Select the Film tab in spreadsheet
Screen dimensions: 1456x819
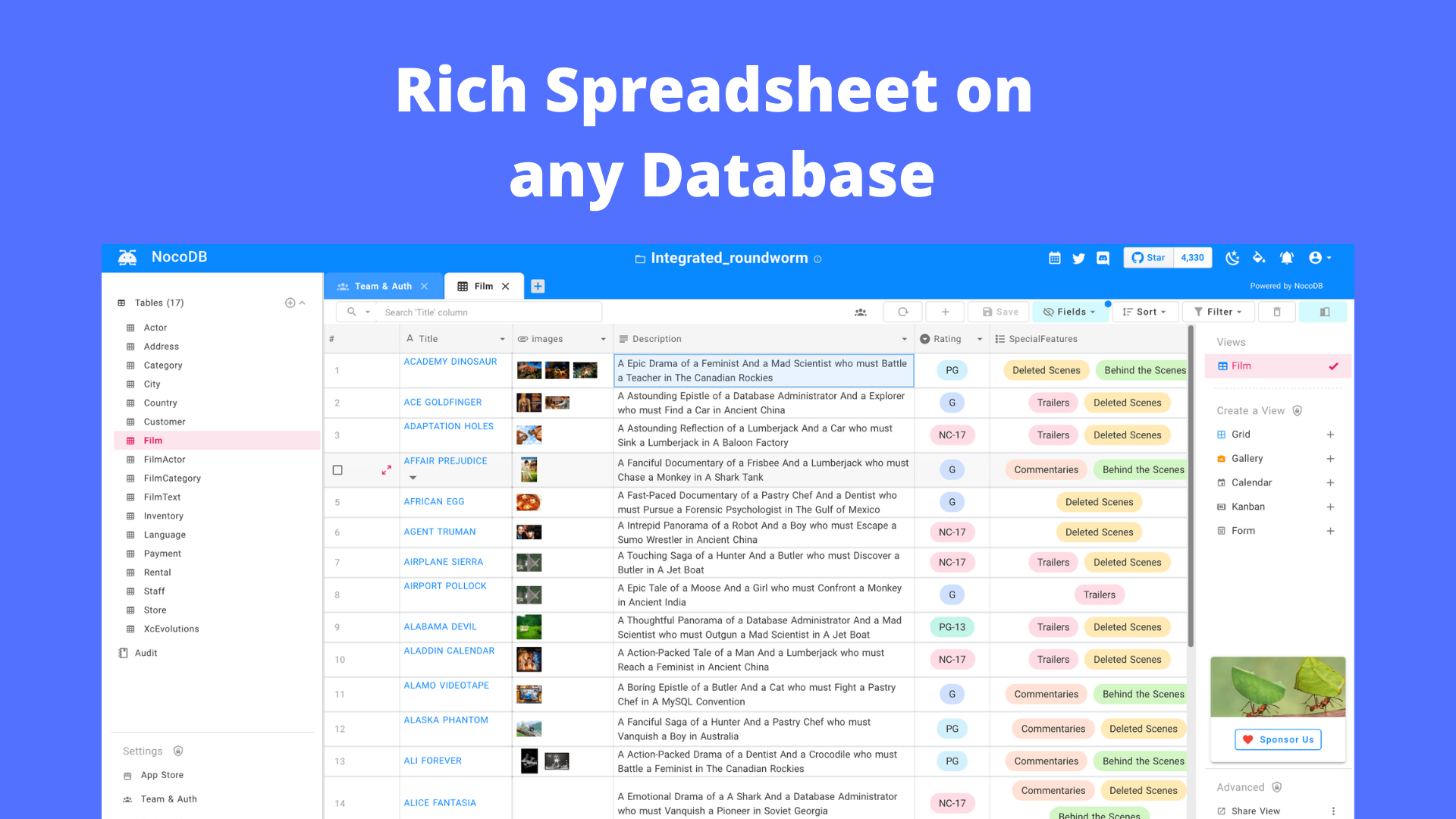(485, 286)
